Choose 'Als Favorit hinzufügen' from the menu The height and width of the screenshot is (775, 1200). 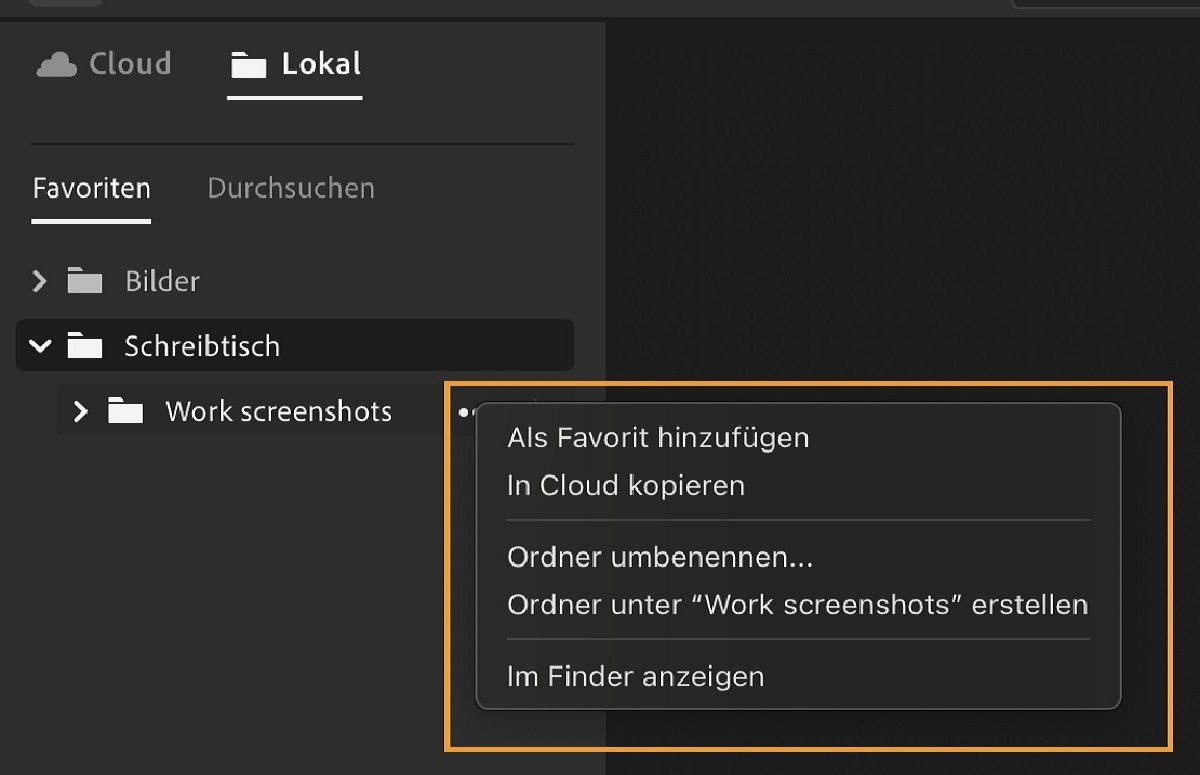(x=659, y=437)
